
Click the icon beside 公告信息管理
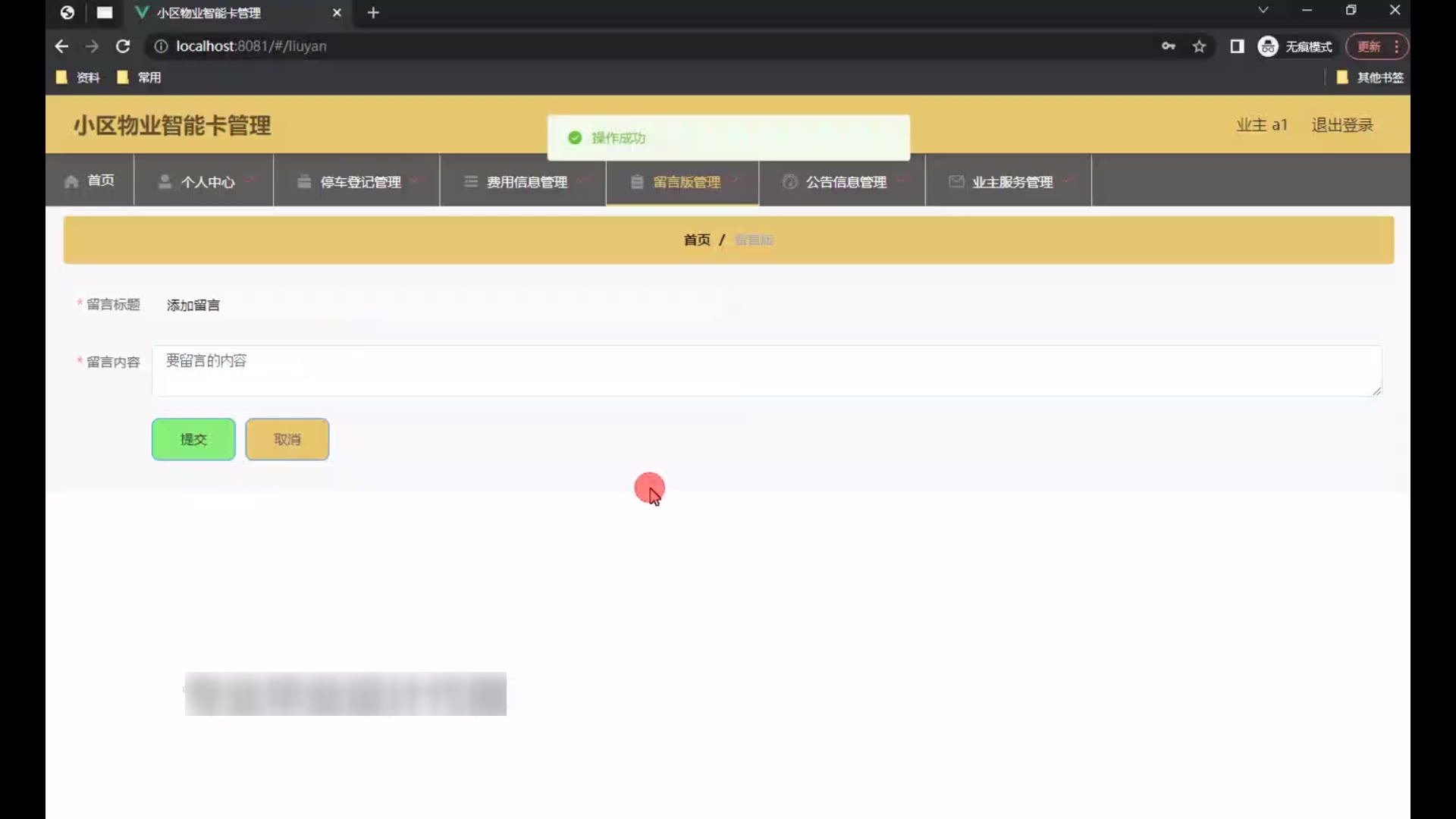tap(789, 181)
